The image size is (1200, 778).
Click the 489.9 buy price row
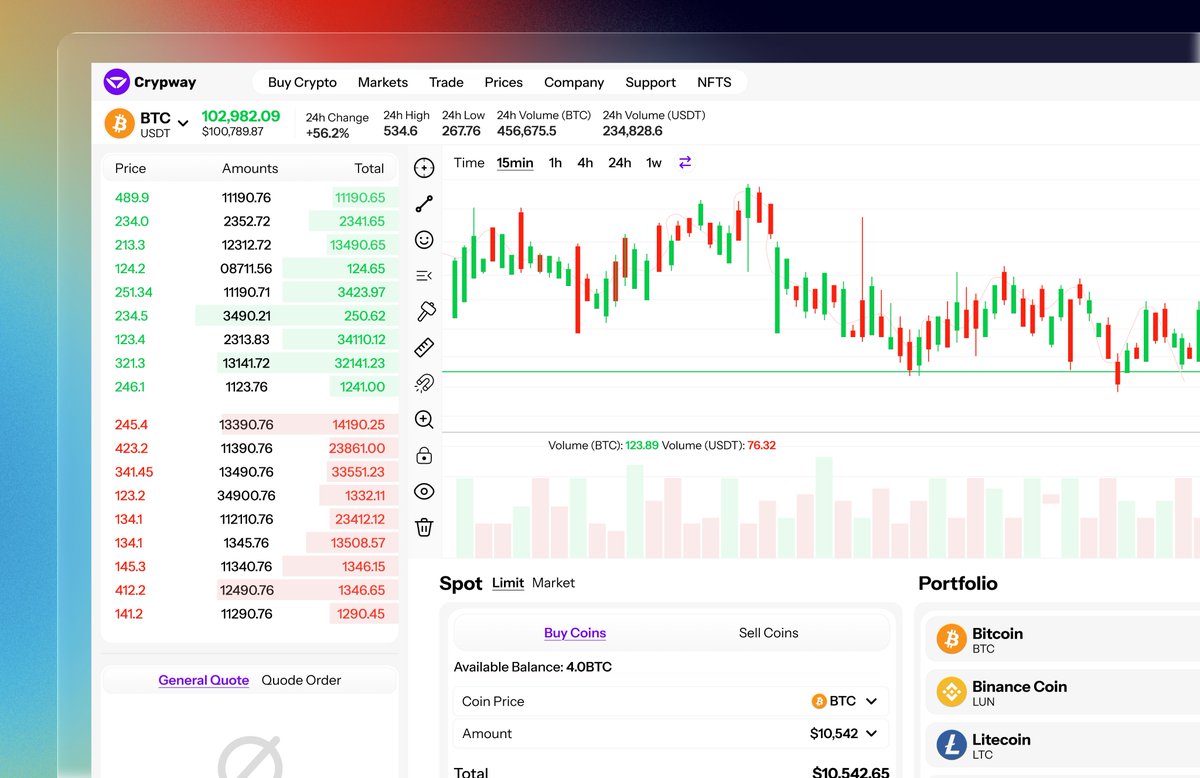point(132,198)
